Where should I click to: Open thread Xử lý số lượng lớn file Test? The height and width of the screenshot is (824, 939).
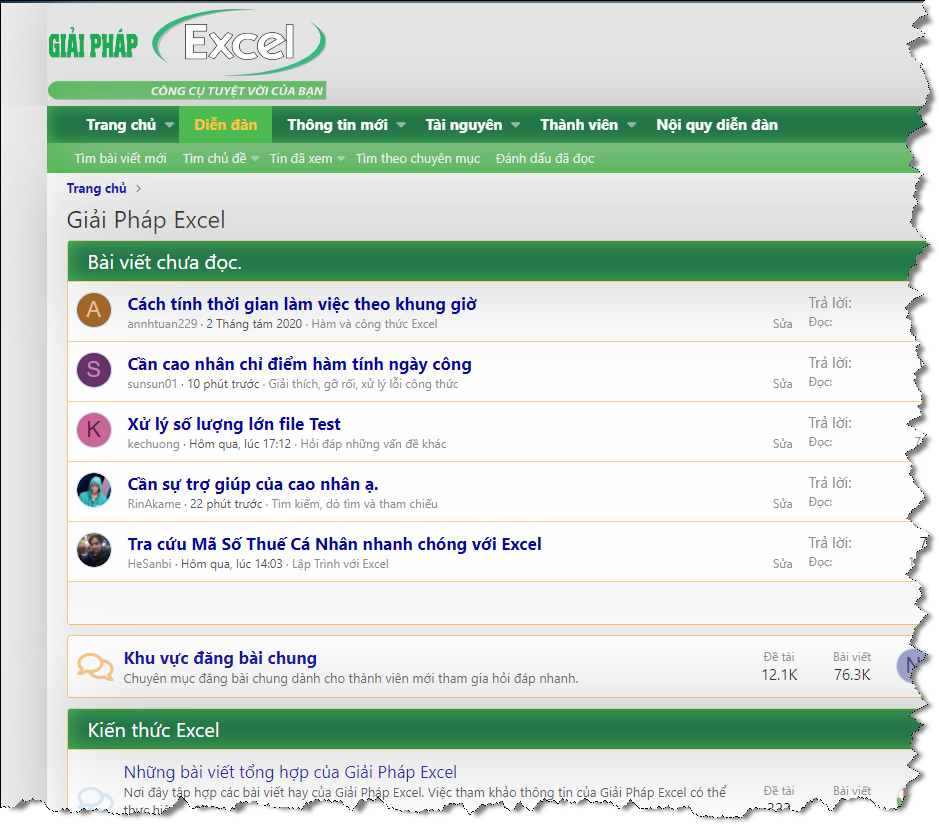234,424
